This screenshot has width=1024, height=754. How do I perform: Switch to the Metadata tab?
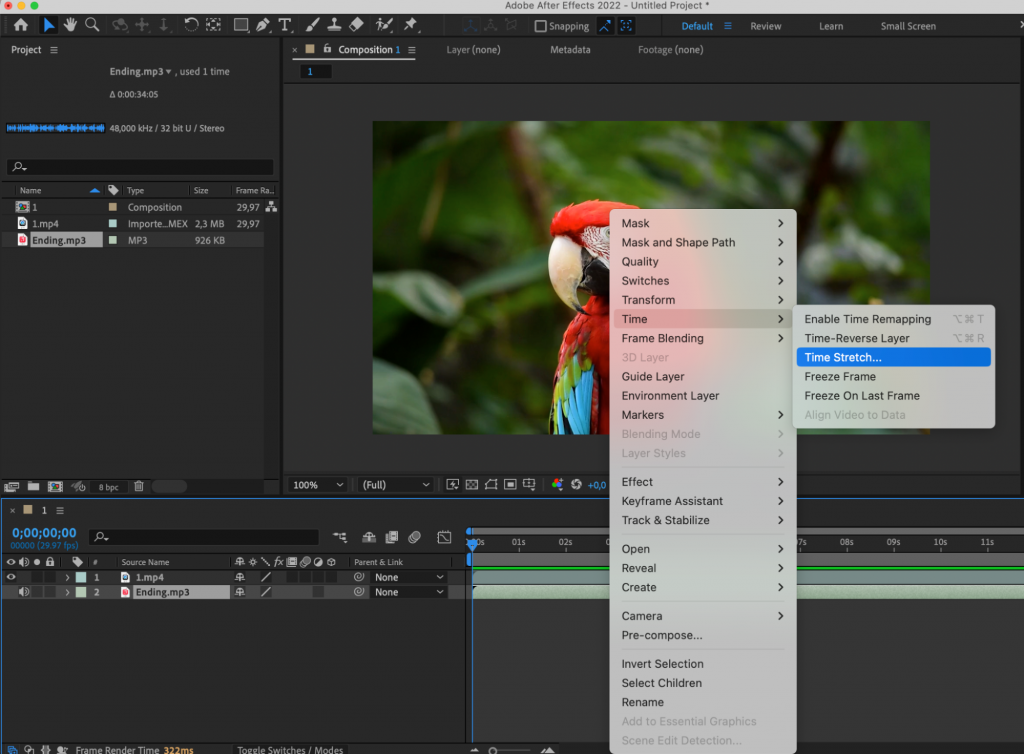tap(570, 49)
